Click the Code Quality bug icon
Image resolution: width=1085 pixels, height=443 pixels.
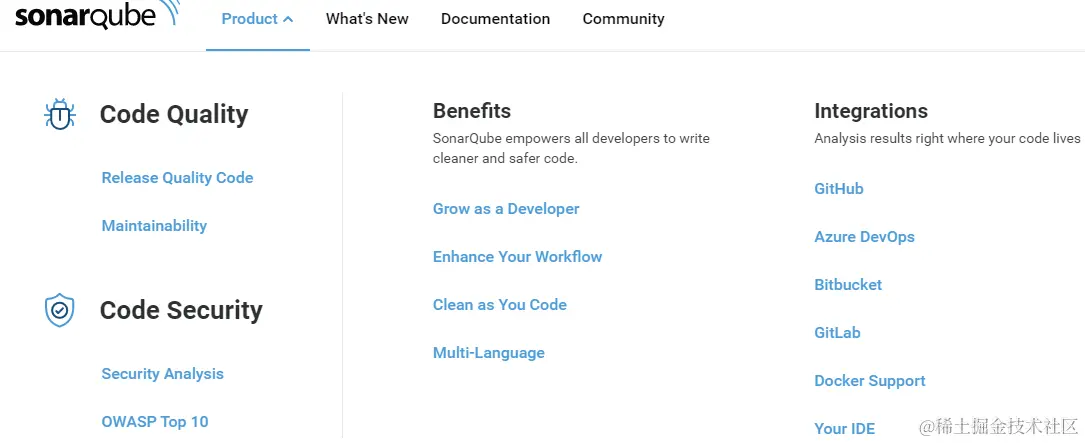[x=60, y=114]
